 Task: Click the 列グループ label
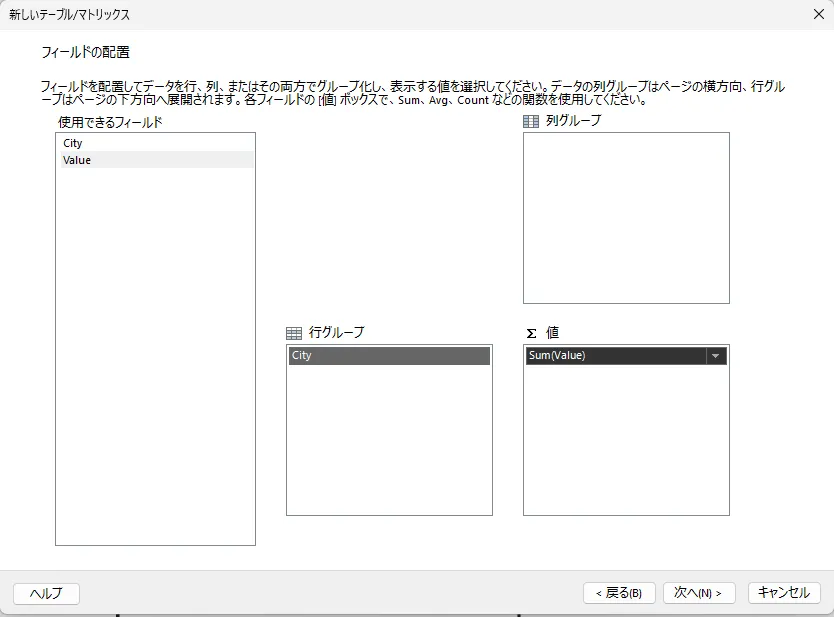click(x=573, y=121)
